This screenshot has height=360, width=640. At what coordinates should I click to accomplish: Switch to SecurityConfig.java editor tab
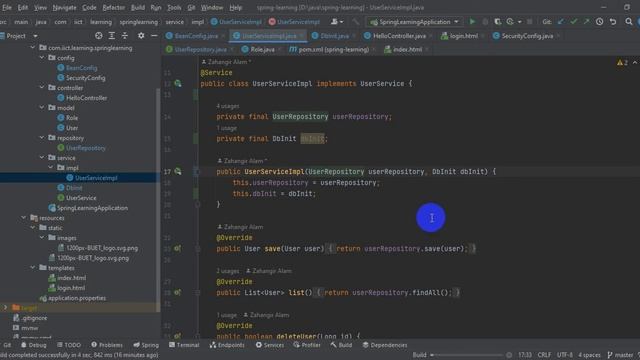coord(527,36)
